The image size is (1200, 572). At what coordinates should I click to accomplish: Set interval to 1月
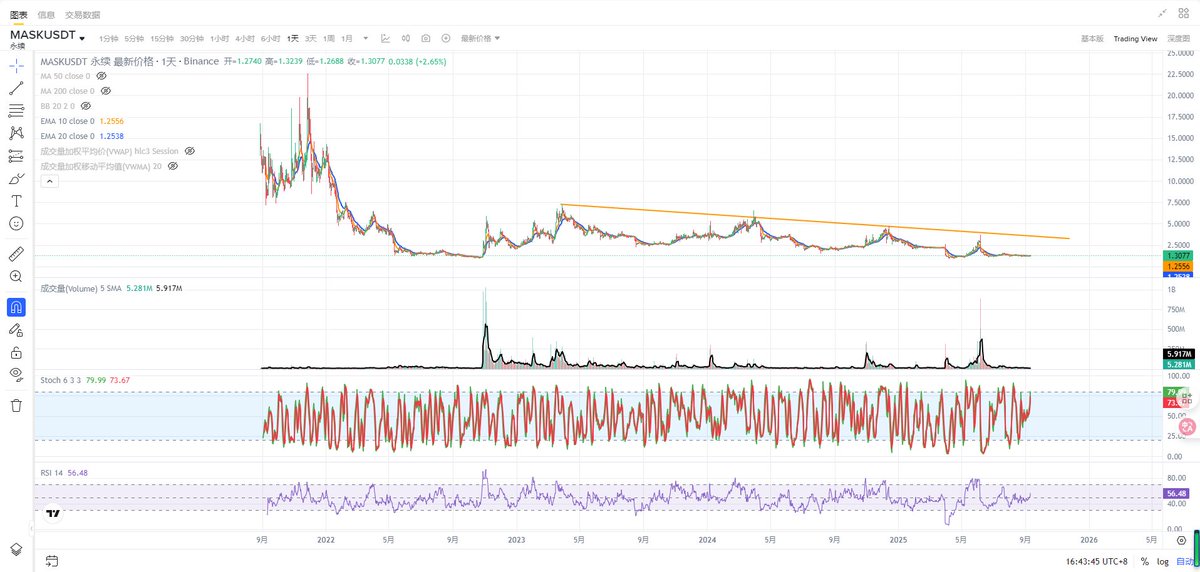pyautogui.click(x=347, y=38)
